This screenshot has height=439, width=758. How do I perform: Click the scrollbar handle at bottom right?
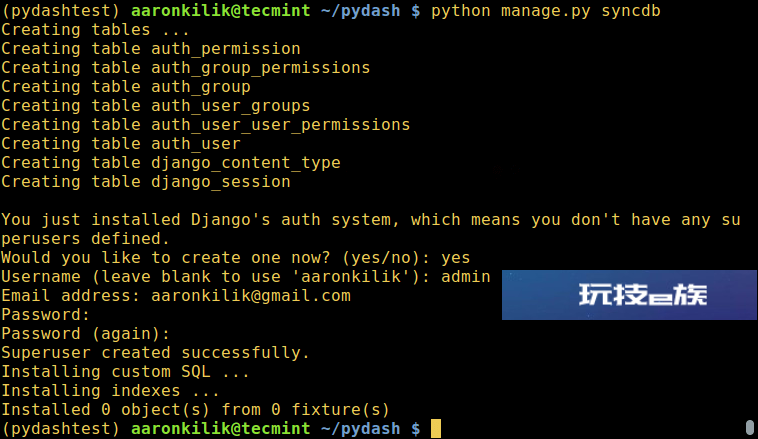coord(750,427)
